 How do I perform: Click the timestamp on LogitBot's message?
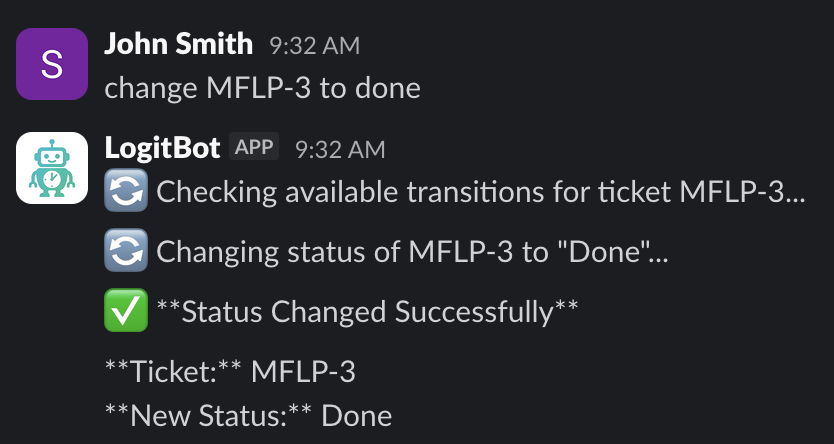pos(340,148)
